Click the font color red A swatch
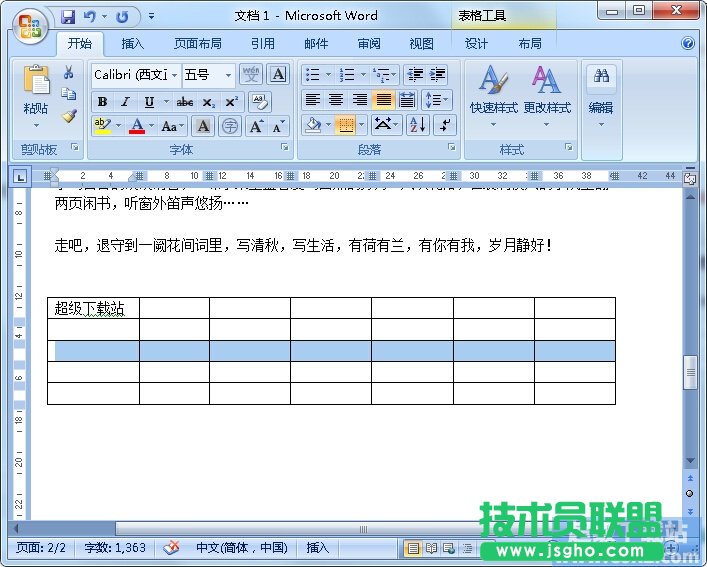Viewport: 707px width, 567px height. [x=135, y=126]
